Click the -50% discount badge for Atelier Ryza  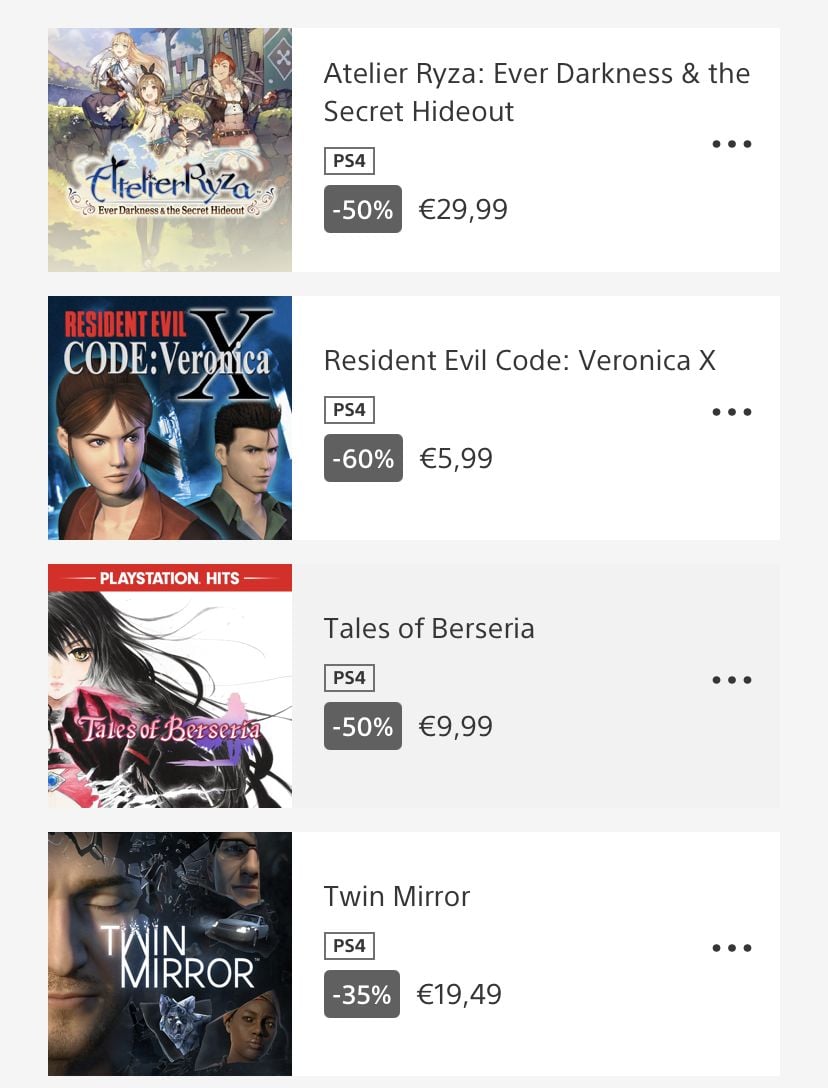[363, 209]
